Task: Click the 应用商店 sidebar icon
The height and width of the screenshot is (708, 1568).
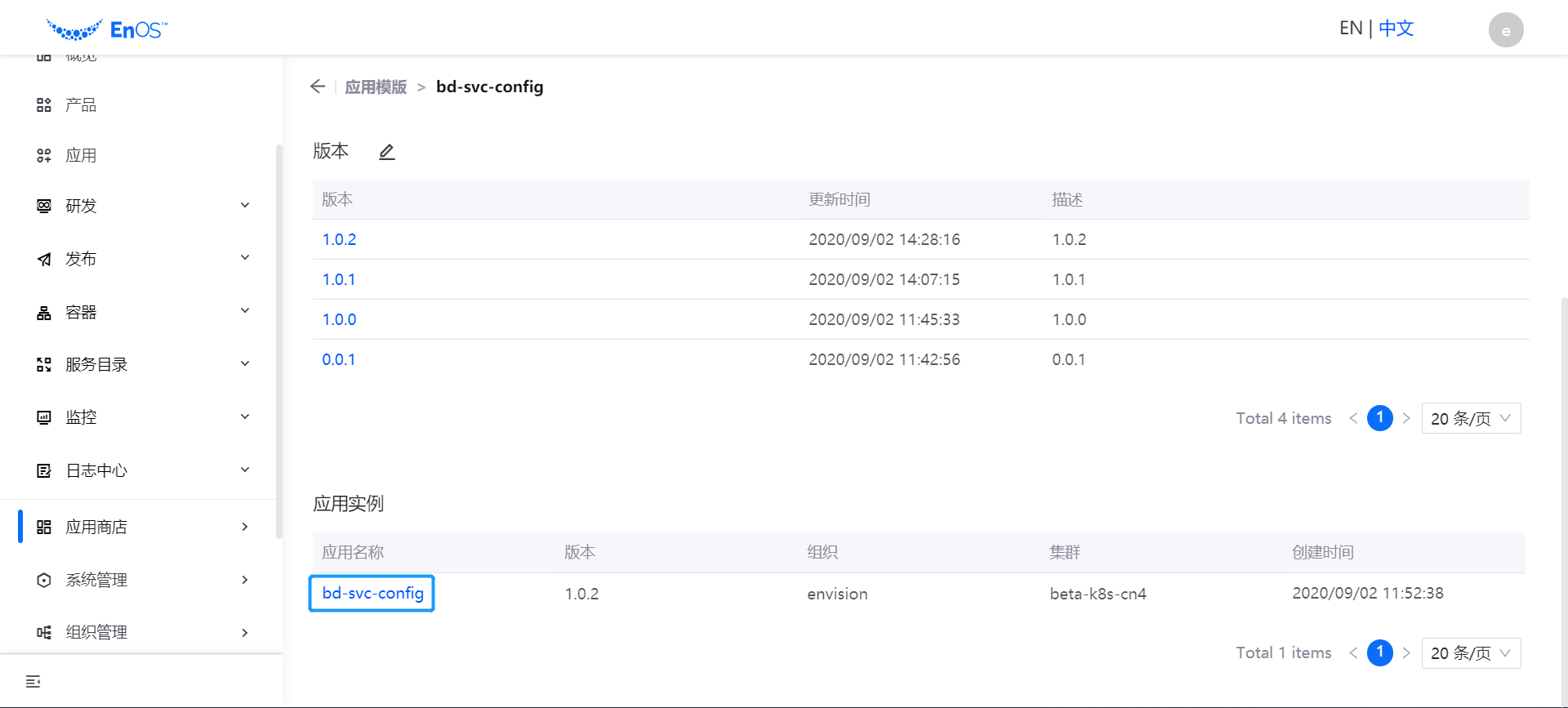Action: (x=44, y=527)
